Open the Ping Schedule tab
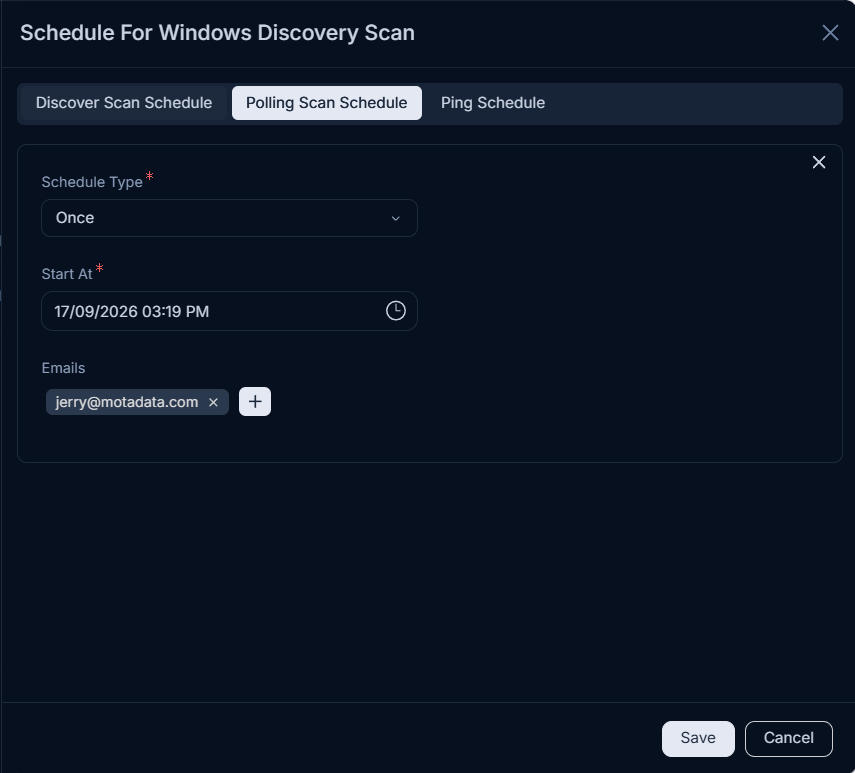Image resolution: width=855 pixels, height=773 pixels. (x=493, y=103)
